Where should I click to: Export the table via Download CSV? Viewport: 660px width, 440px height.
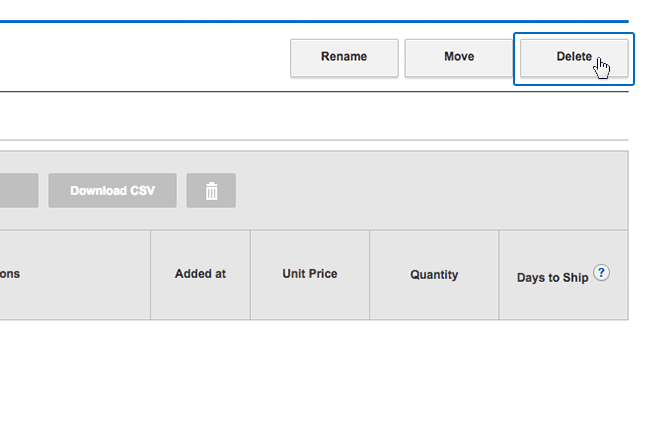(x=112, y=191)
